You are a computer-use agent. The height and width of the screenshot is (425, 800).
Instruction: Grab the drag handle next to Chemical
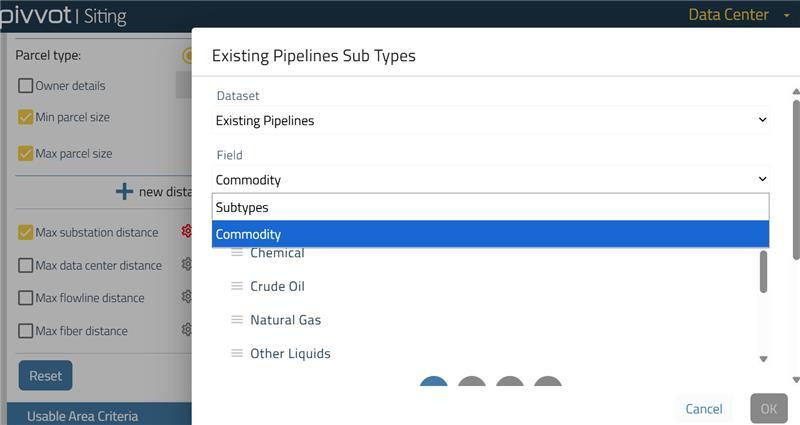(237, 253)
